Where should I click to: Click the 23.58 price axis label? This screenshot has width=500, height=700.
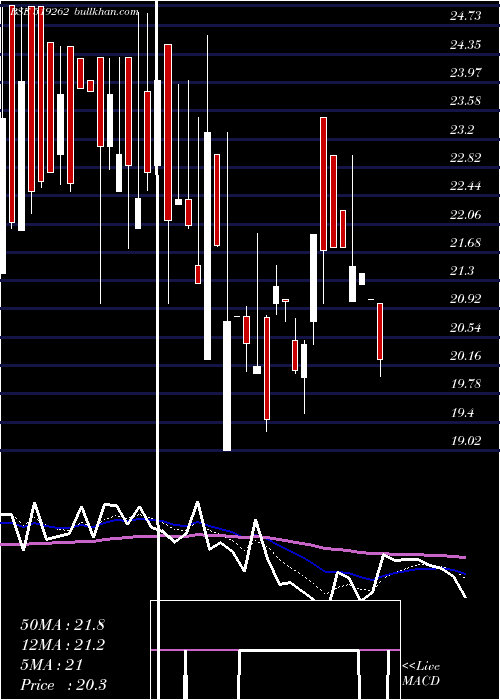click(x=466, y=101)
